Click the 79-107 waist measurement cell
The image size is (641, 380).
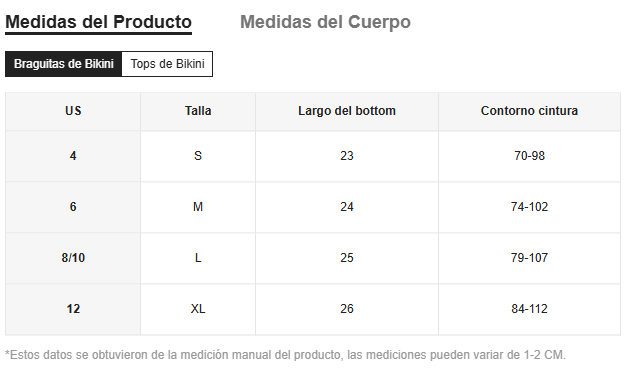click(x=529, y=258)
